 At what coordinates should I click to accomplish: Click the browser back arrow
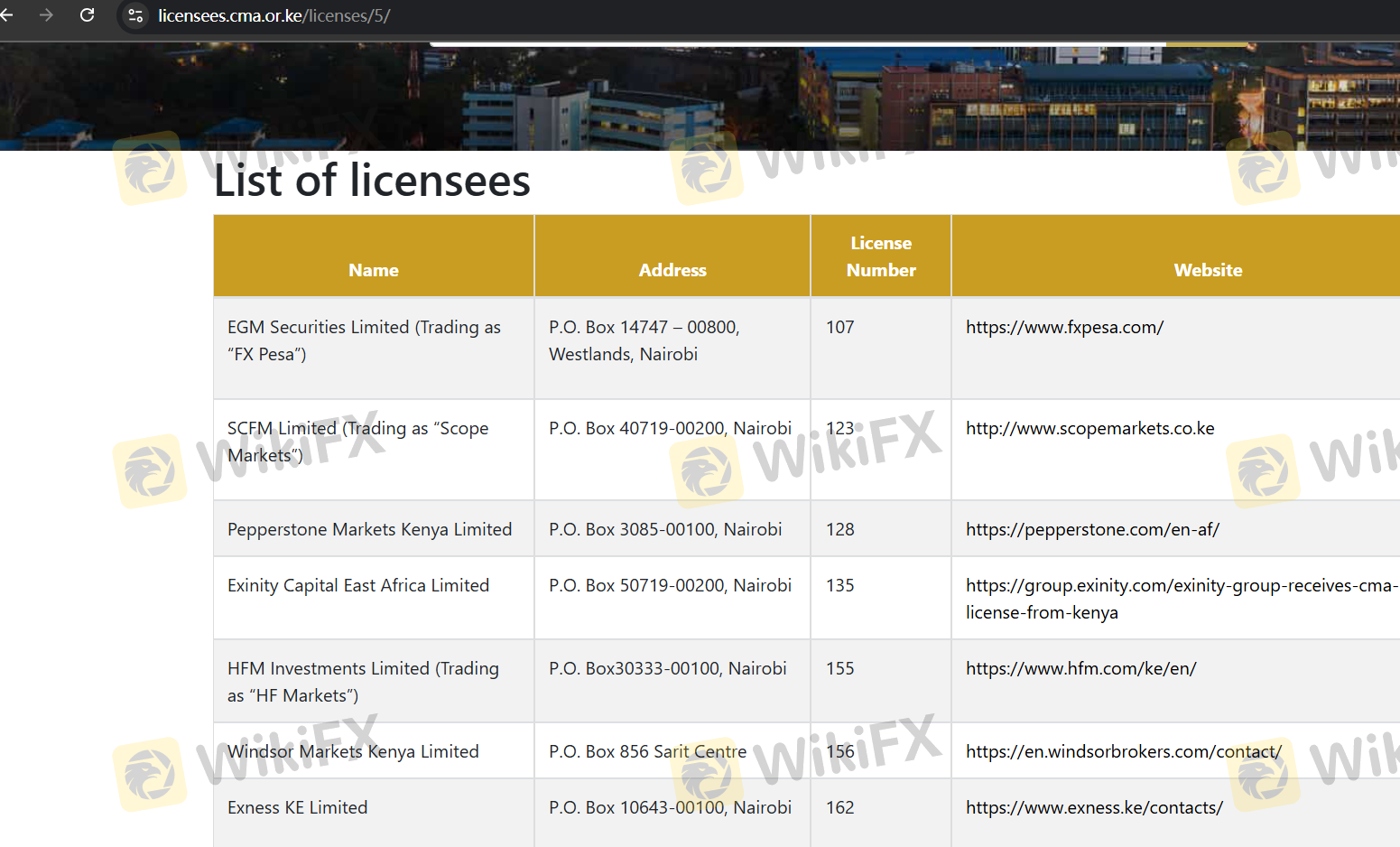[x=7, y=15]
